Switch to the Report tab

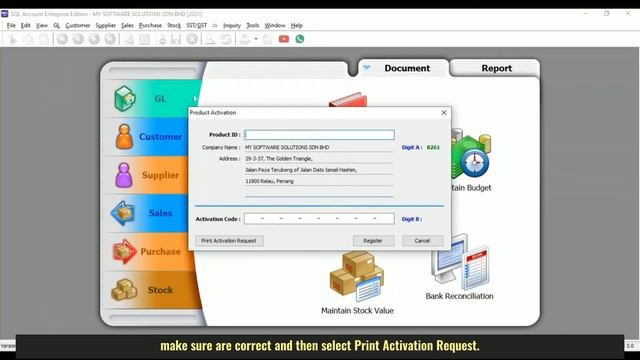click(496, 68)
